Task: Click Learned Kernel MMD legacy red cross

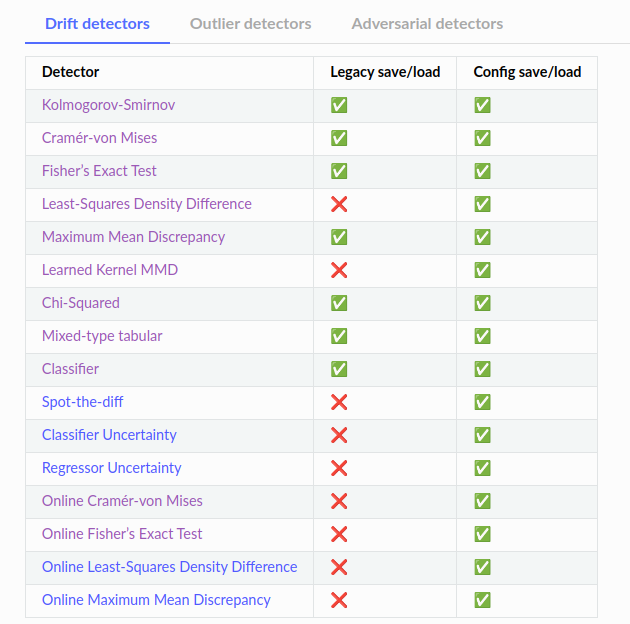Action: pos(339,270)
